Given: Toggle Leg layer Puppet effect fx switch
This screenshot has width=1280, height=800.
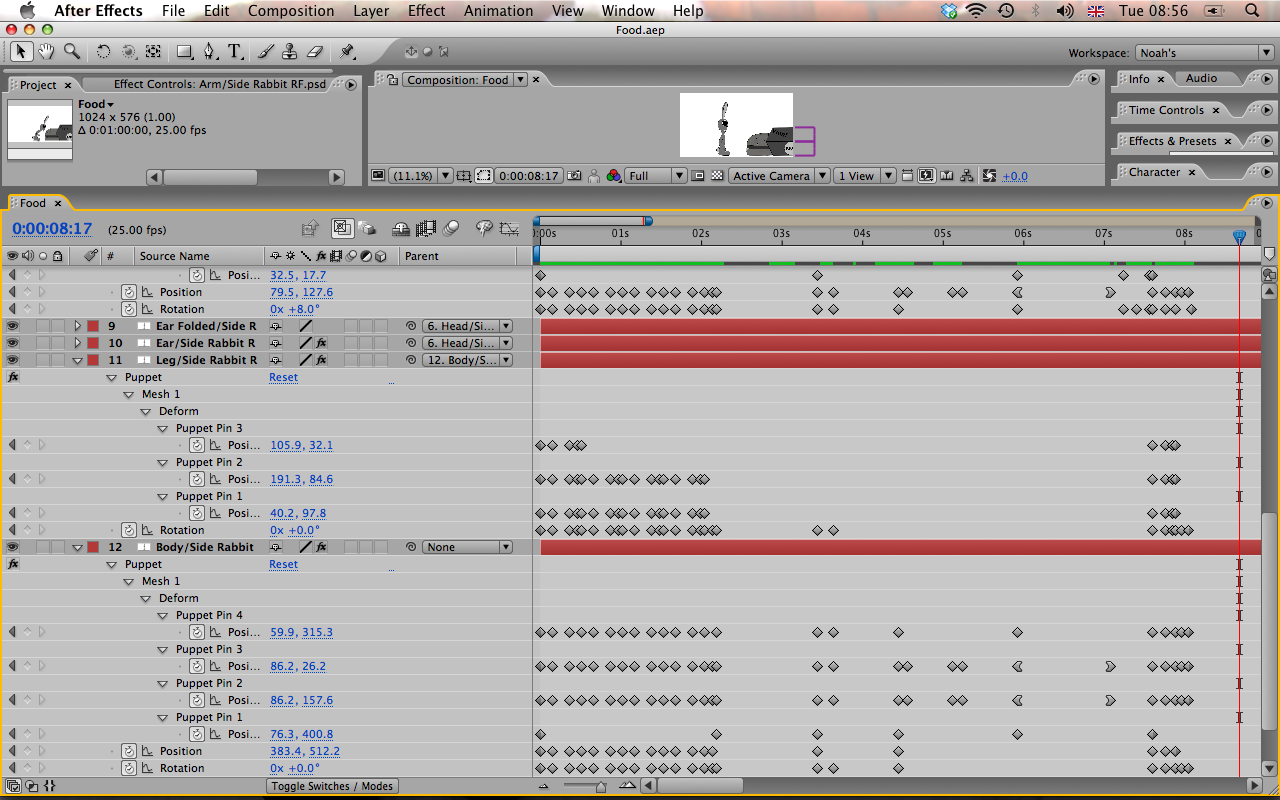Looking at the screenshot, I should point(13,377).
